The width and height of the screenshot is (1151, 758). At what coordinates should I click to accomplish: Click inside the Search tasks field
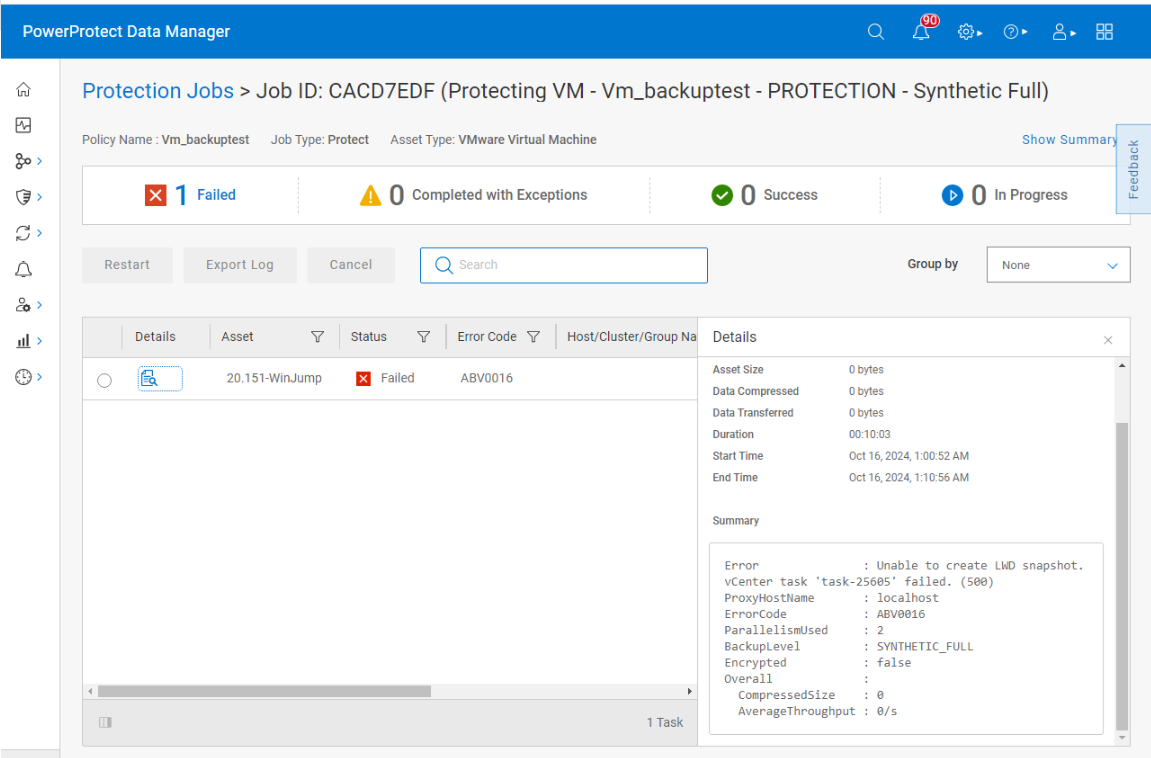coord(563,265)
